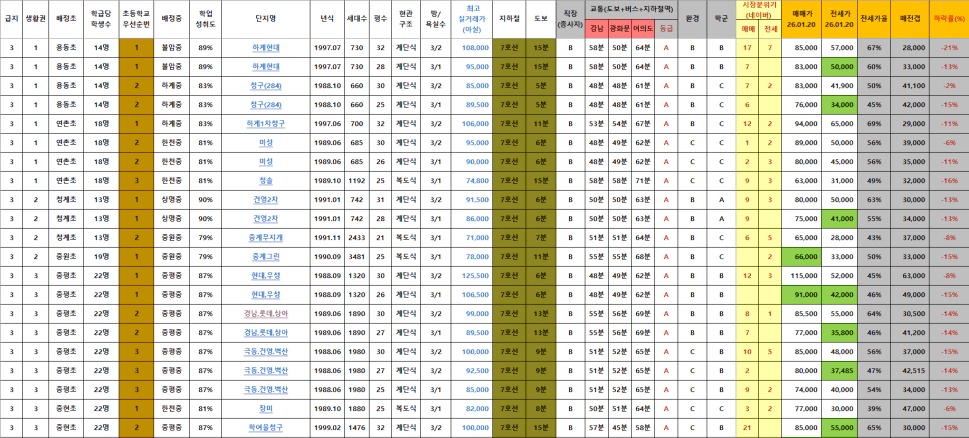Image resolution: width=969 pixels, height=438 pixels.
Task: Select the 학급당 학생수 header cell
Action: coord(101,19)
